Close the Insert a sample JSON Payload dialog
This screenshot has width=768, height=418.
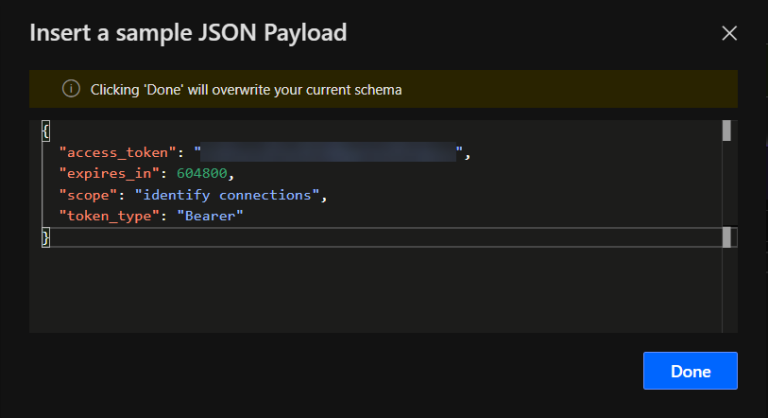pyautogui.click(x=729, y=33)
